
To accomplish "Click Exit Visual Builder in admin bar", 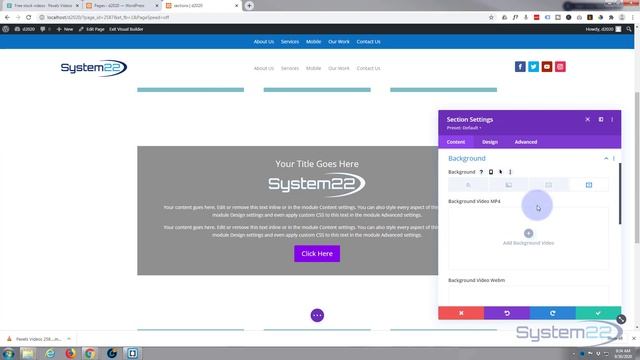I will coord(126,29).
